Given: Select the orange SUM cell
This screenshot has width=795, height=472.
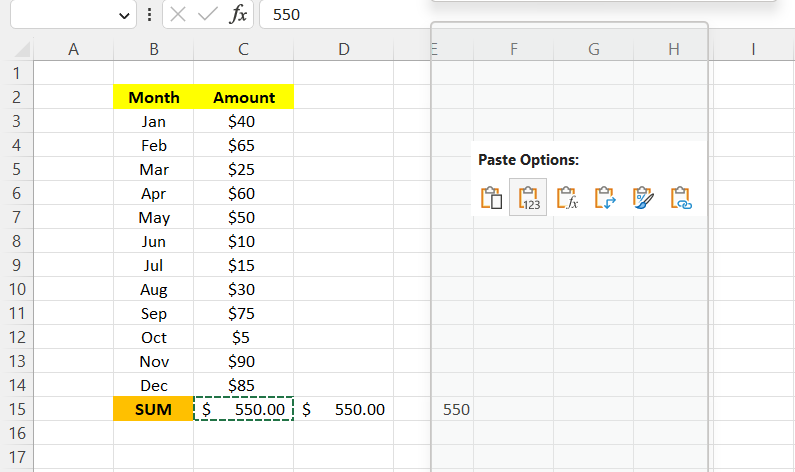Looking at the screenshot, I should point(153,409).
